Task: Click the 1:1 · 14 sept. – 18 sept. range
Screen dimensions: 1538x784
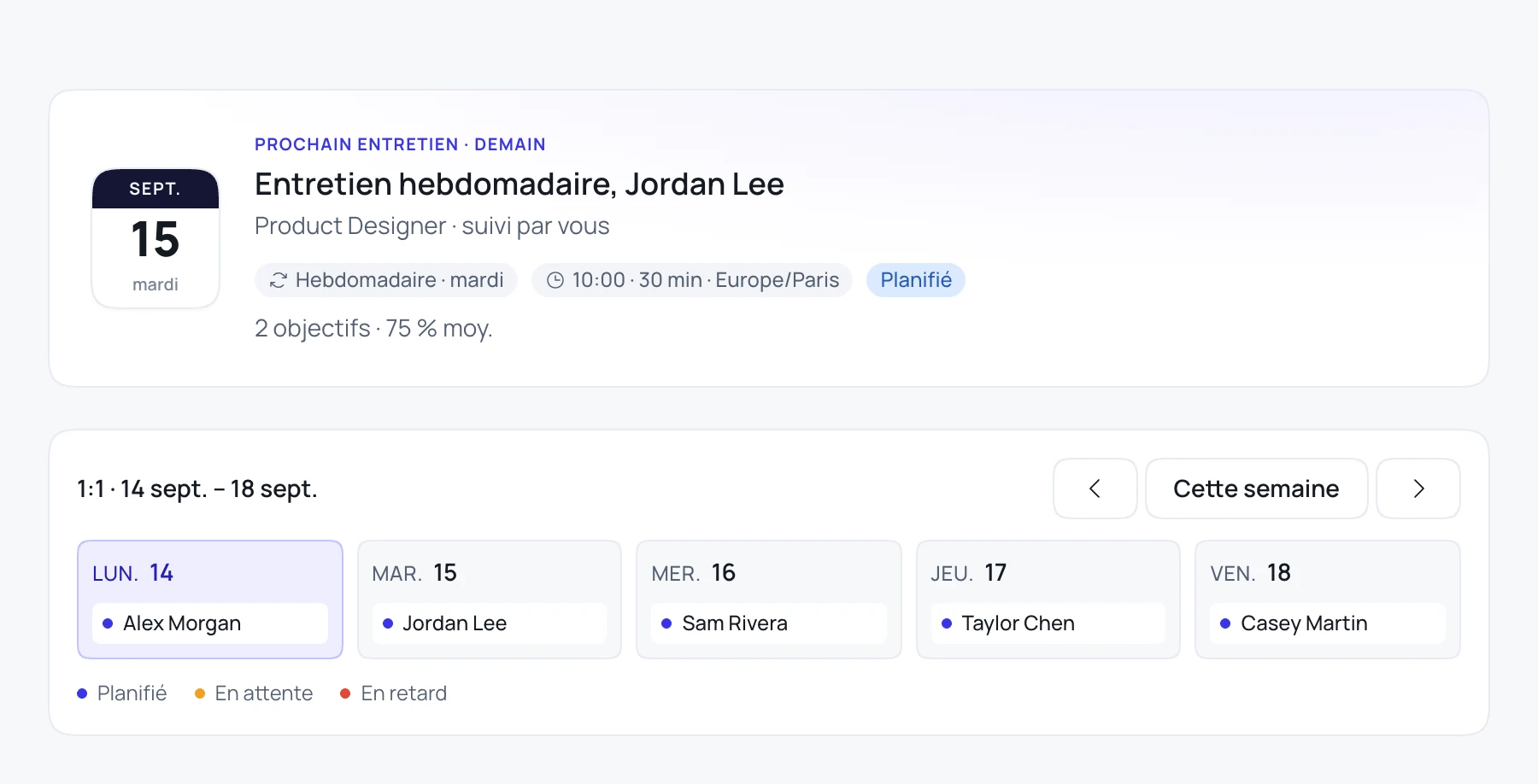Action: [197, 489]
